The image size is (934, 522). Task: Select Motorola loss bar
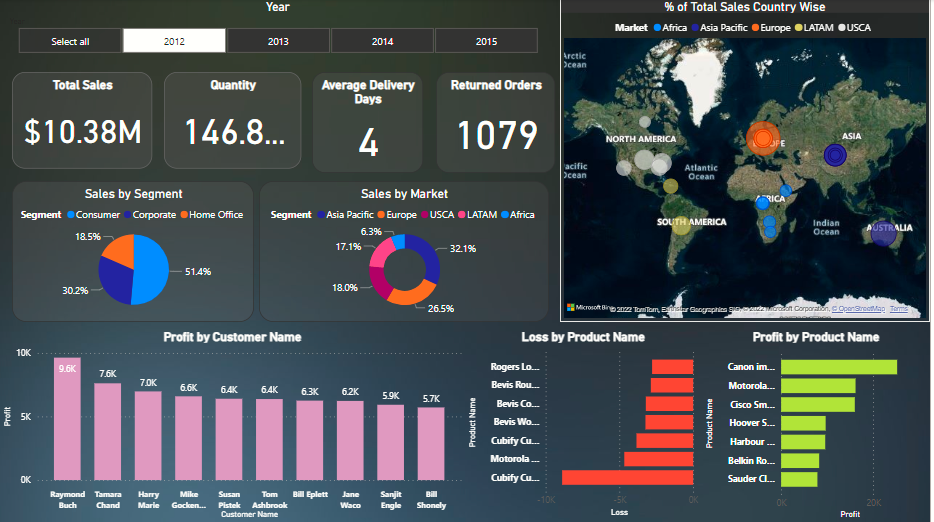[x=659, y=459]
